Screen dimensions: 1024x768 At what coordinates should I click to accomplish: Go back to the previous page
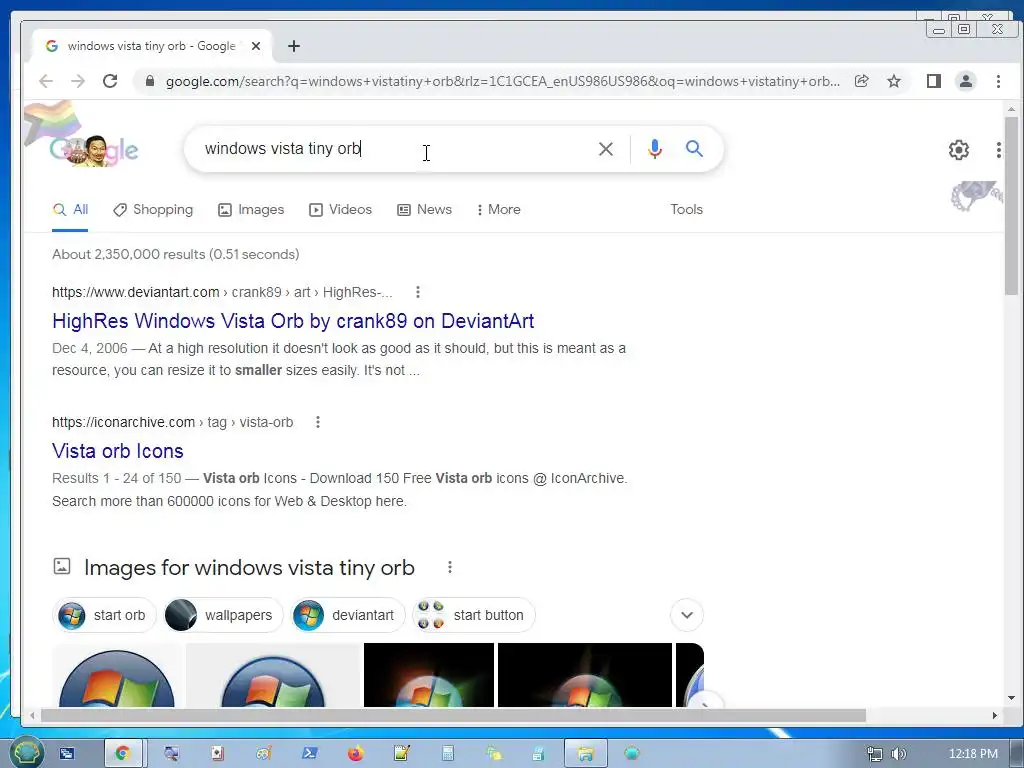[46, 81]
